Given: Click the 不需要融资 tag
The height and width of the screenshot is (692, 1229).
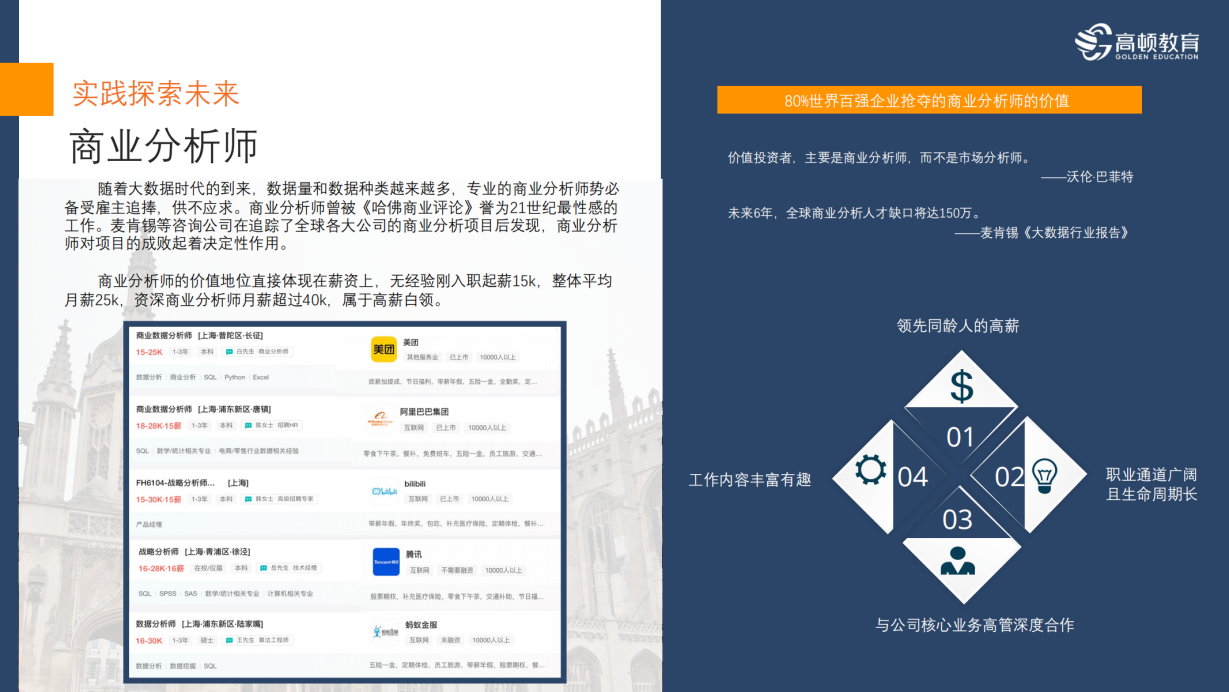Looking at the screenshot, I should click(457, 570).
